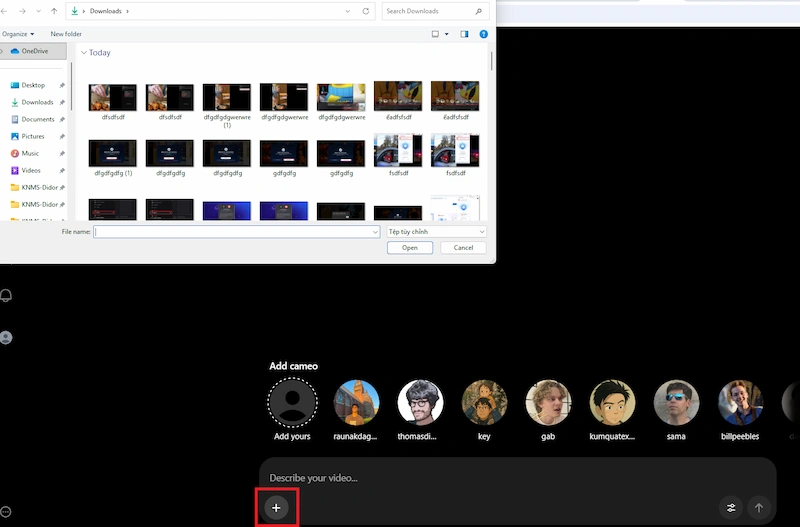Open the video settings sliders icon
The width and height of the screenshot is (800, 527).
coord(731,508)
